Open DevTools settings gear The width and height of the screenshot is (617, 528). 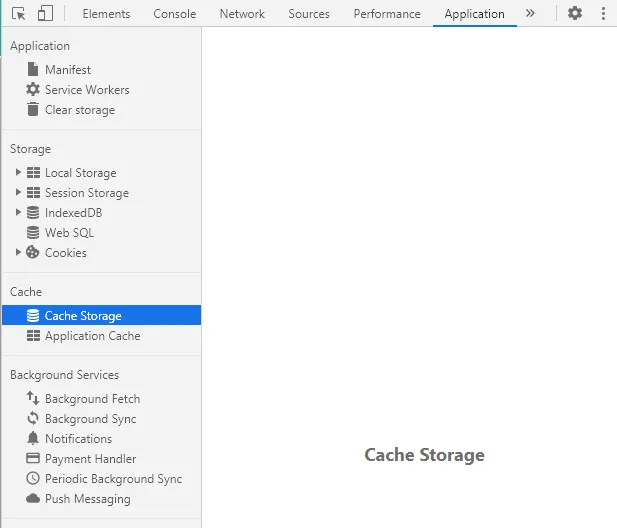point(574,14)
